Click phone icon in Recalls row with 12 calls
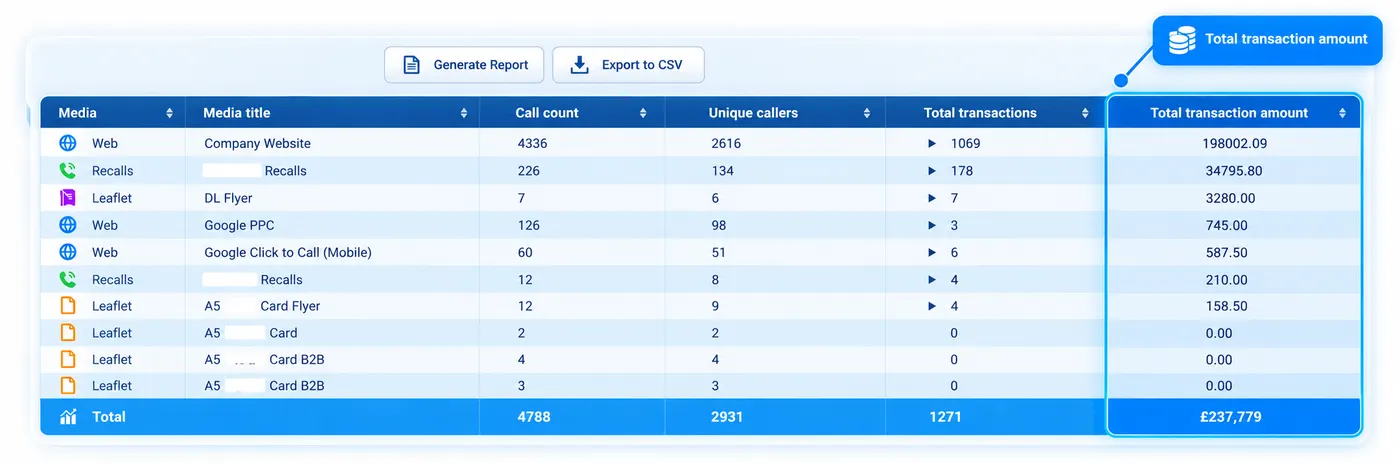Screen dimensions: 1400x466 point(68,280)
